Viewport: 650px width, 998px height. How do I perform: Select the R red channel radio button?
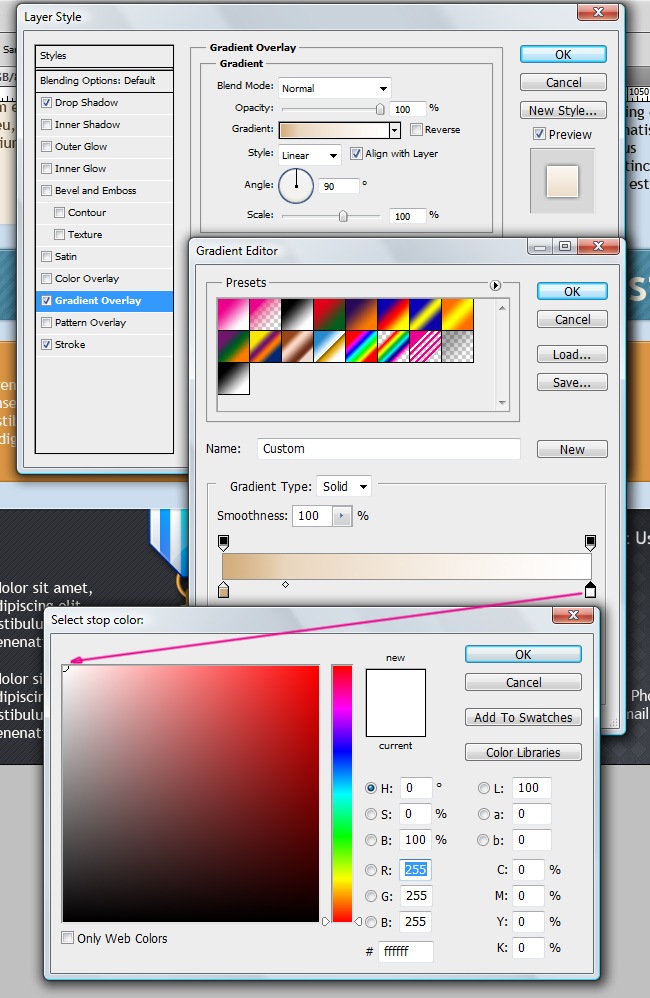[372, 870]
